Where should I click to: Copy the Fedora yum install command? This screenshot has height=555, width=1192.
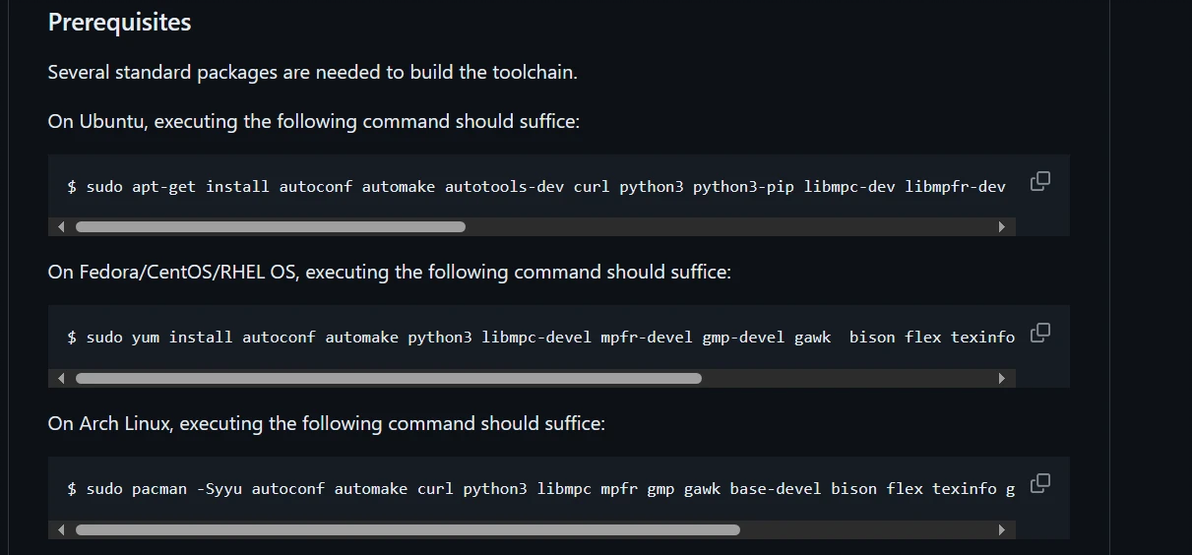pyautogui.click(x=1040, y=332)
